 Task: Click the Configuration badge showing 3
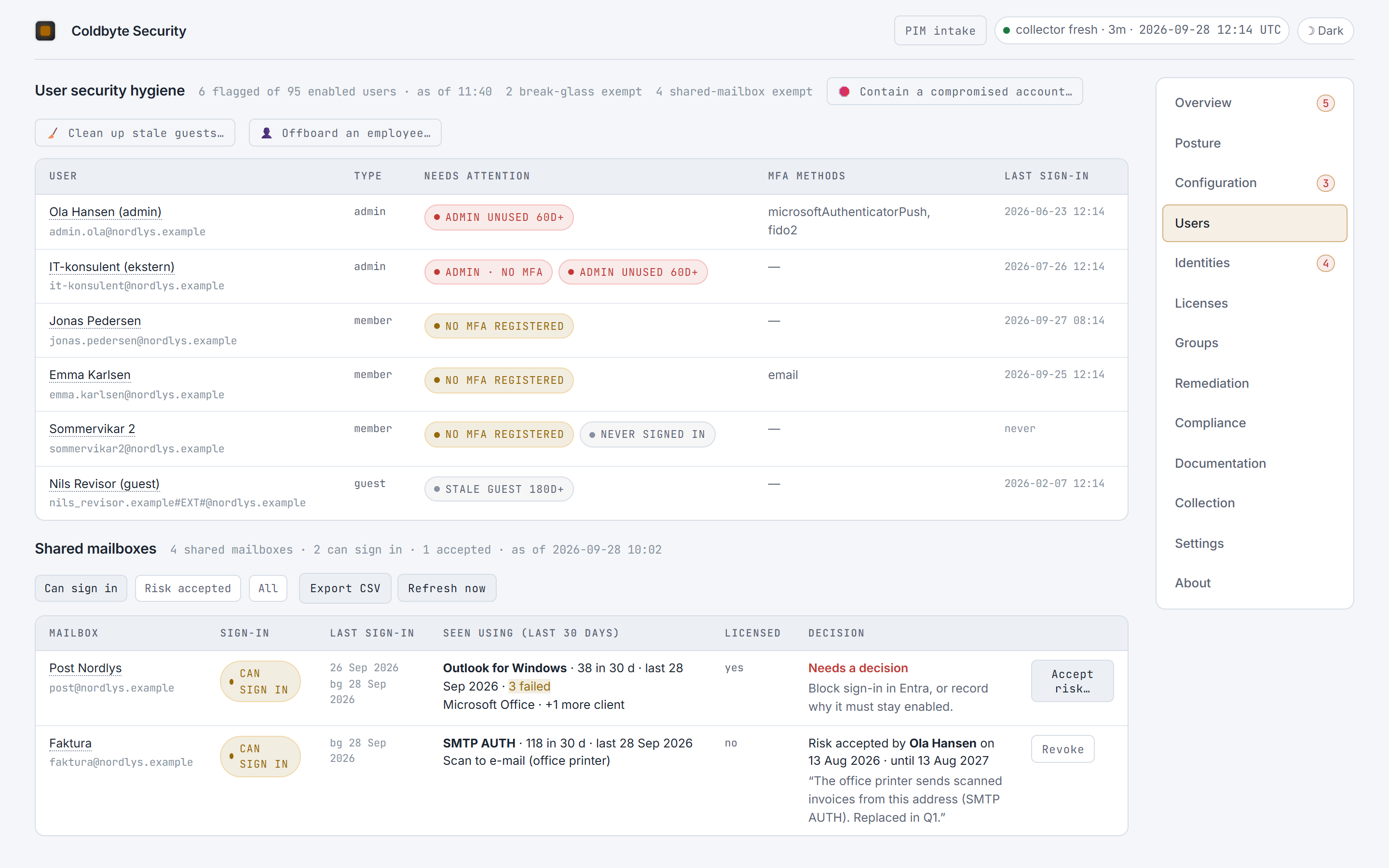coord(1325,183)
